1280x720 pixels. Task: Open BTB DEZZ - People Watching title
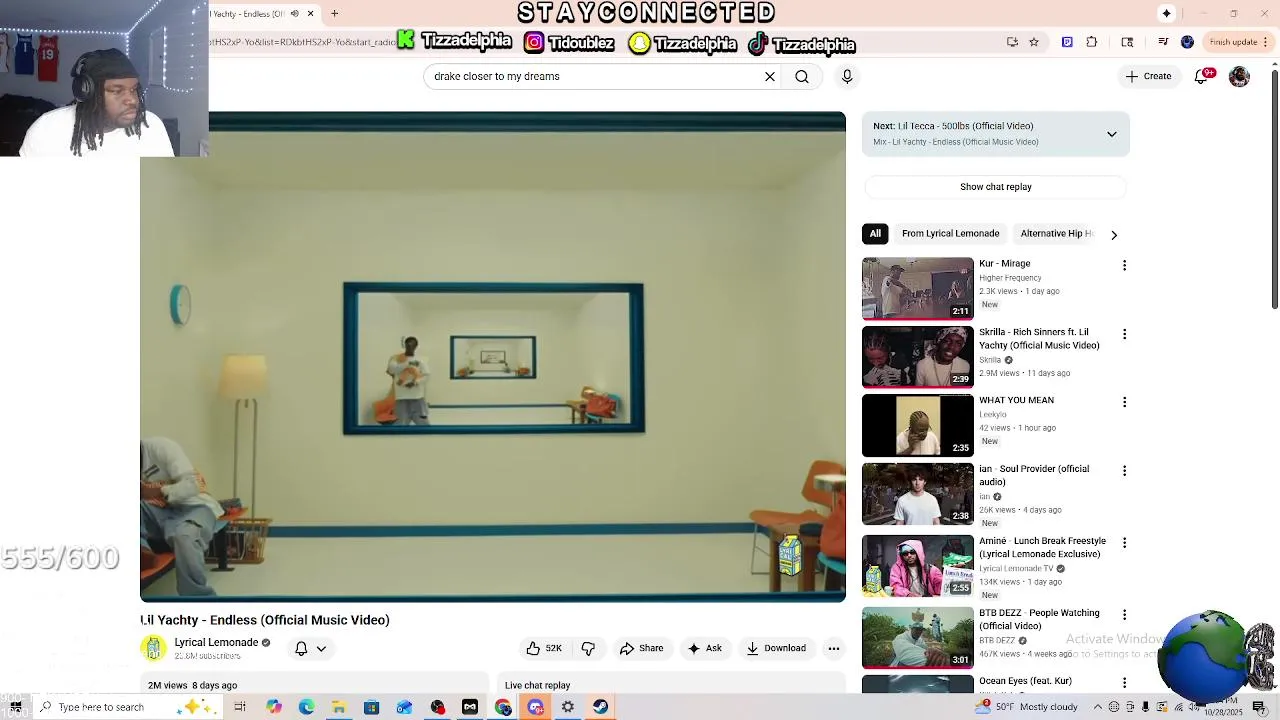(1039, 619)
